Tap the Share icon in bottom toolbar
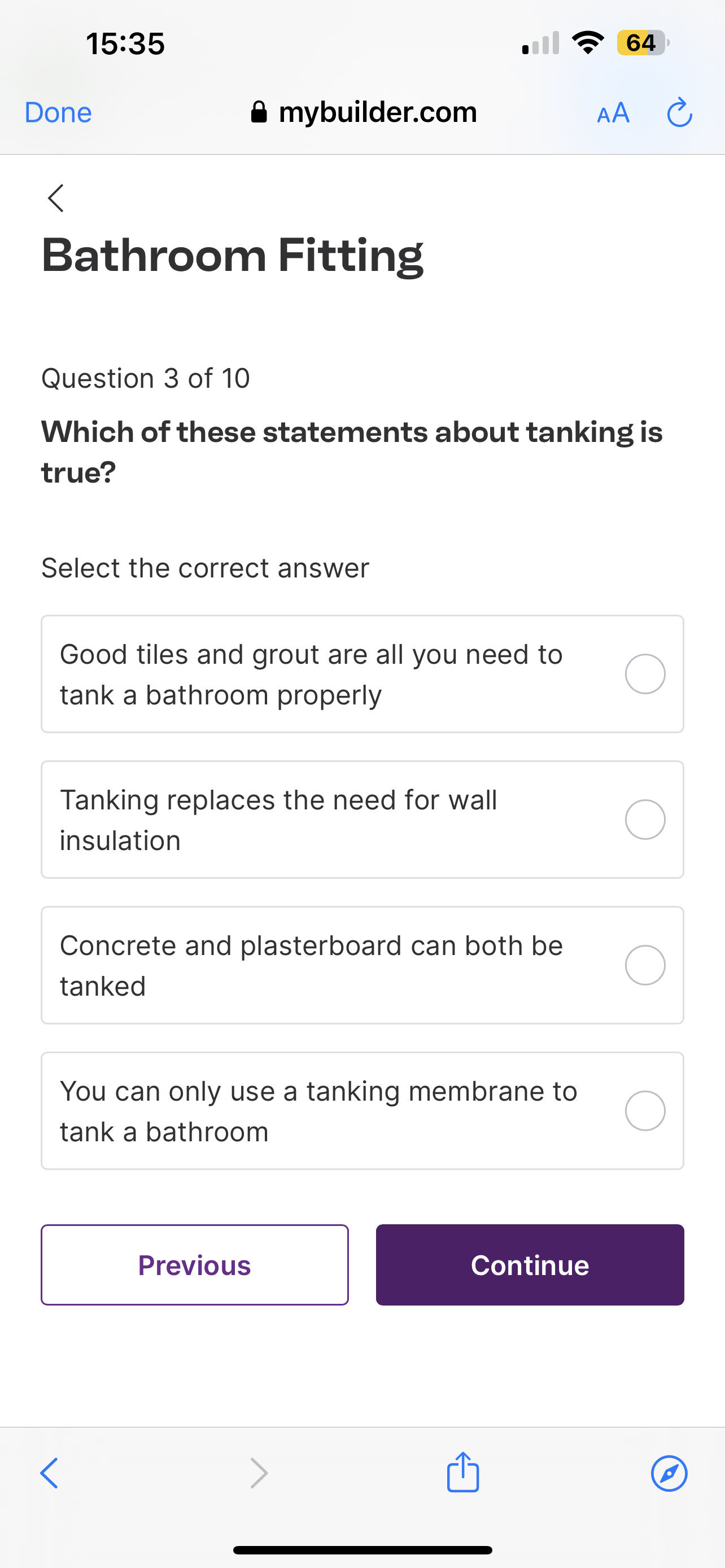Image resolution: width=725 pixels, height=1568 pixels. pyautogui.click(x=462, y=1473)
